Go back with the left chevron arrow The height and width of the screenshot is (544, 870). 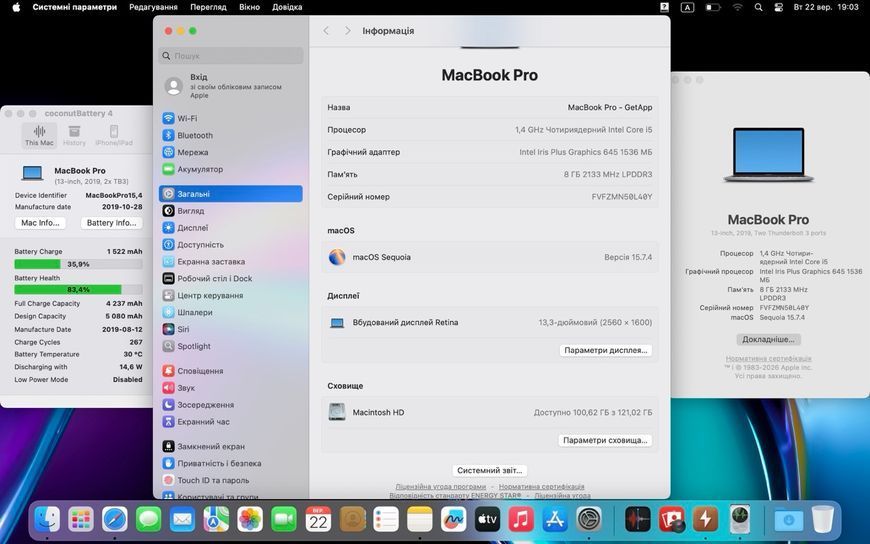[326, 31]
